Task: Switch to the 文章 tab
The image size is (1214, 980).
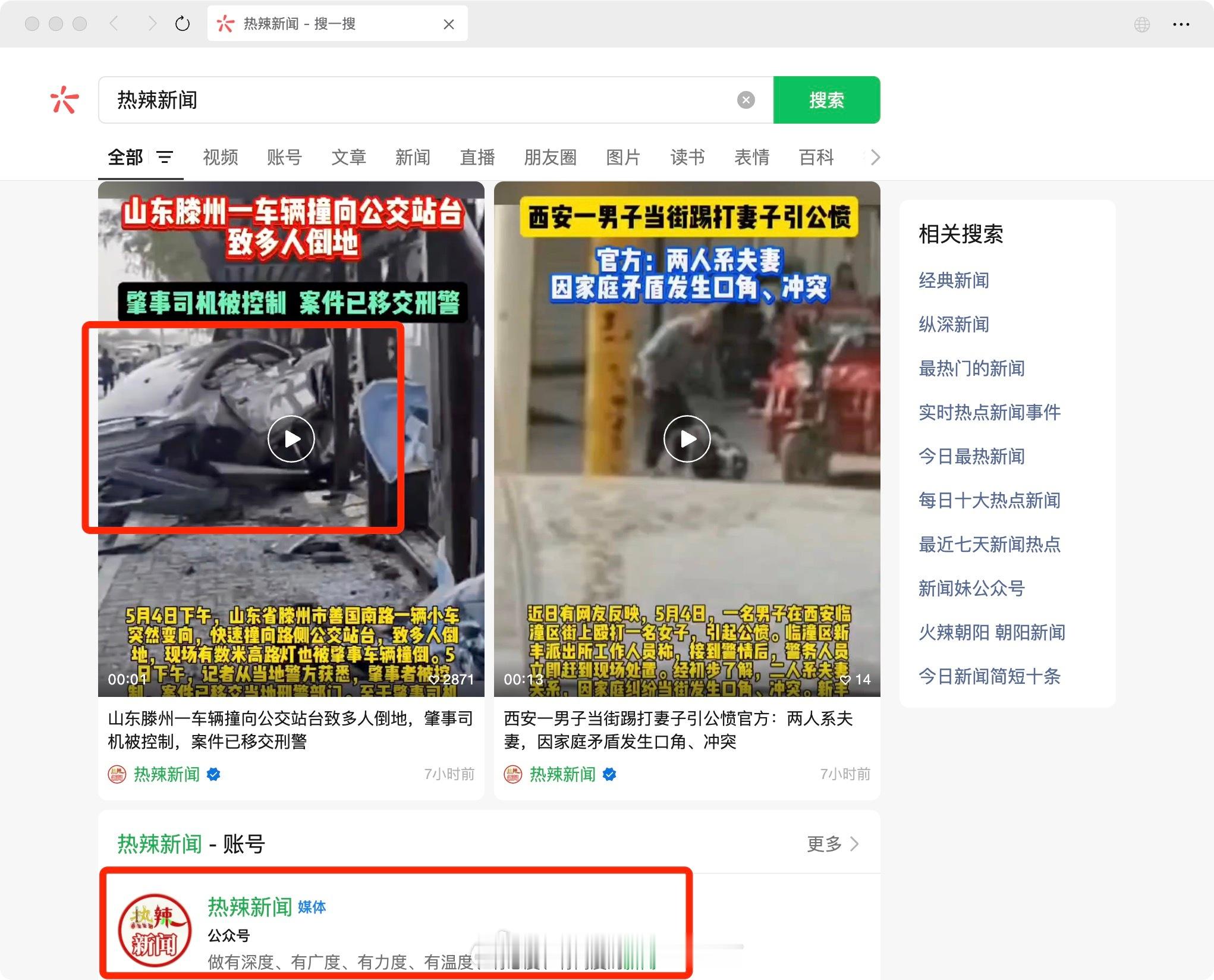Action: (x=348, y=157)
